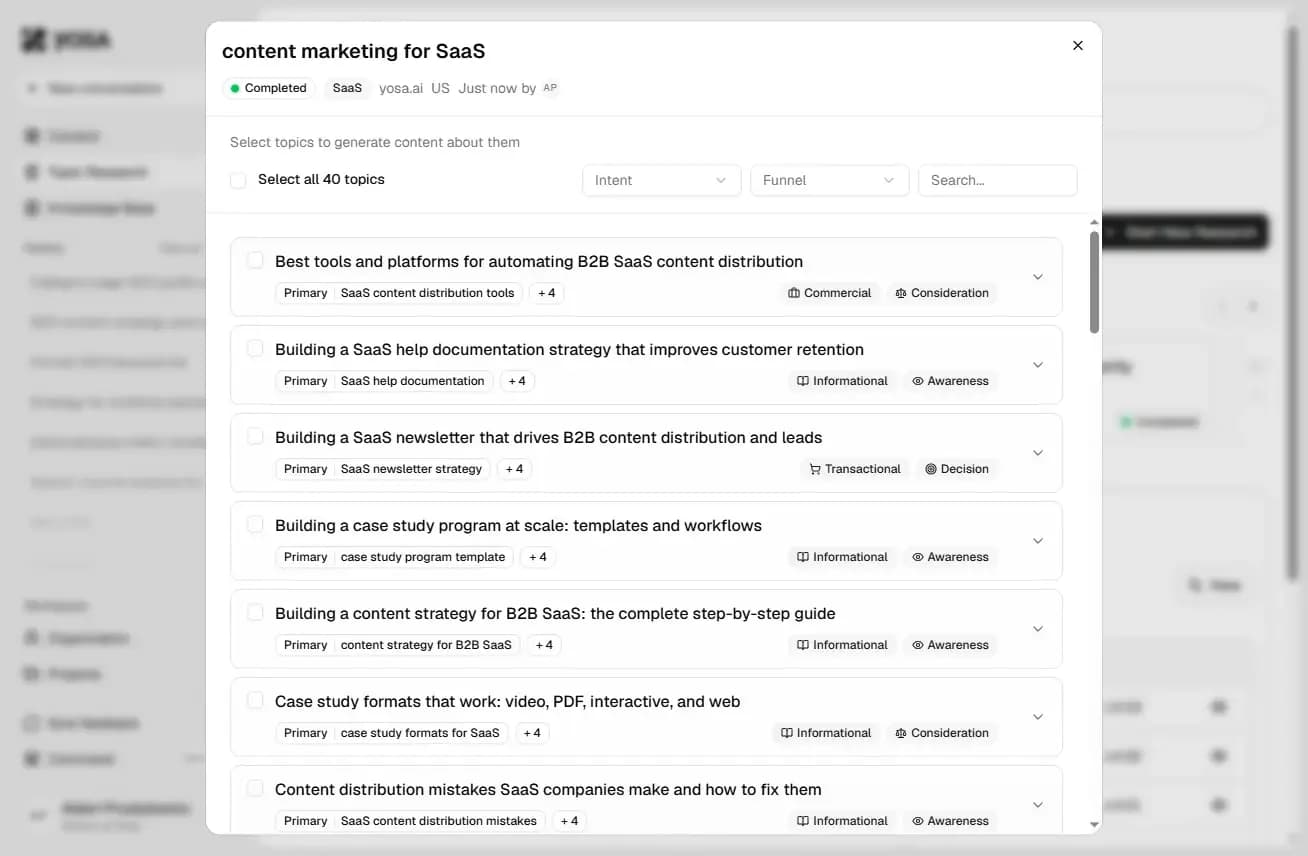
Task: Check the Best tools and platforms topic
Action: pos(255,260)
